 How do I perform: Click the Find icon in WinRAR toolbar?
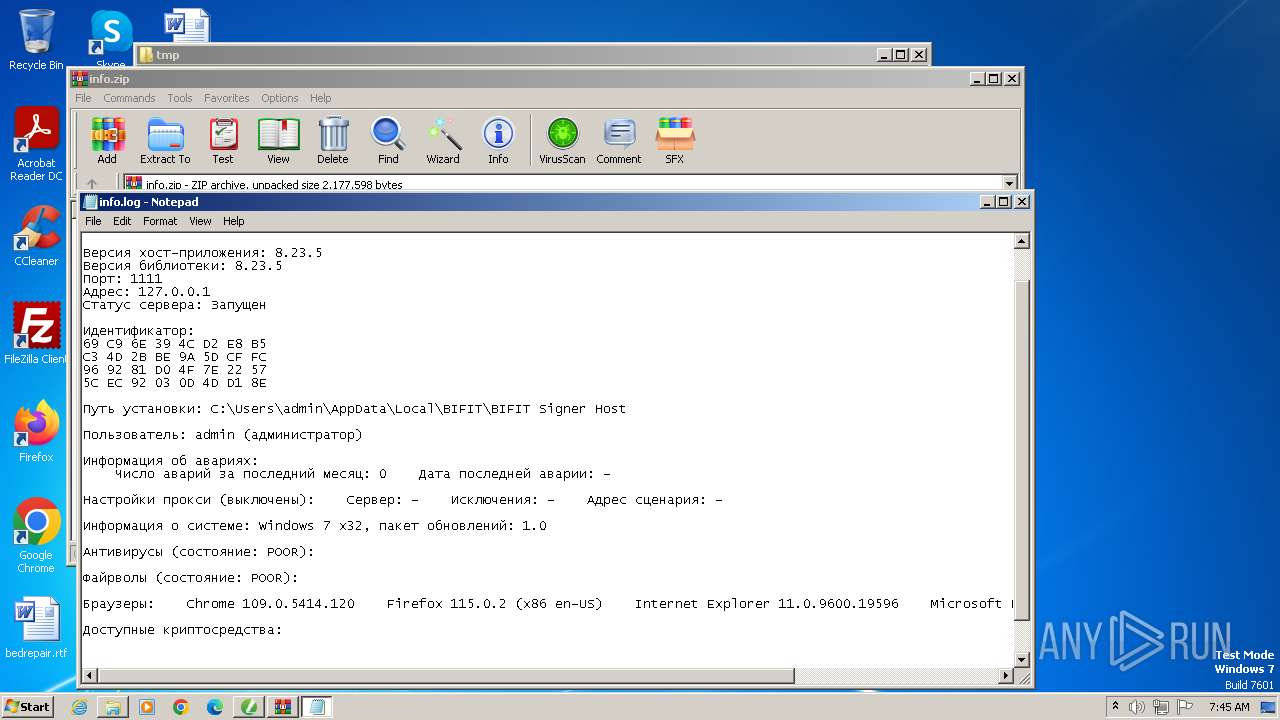[388, 140]
